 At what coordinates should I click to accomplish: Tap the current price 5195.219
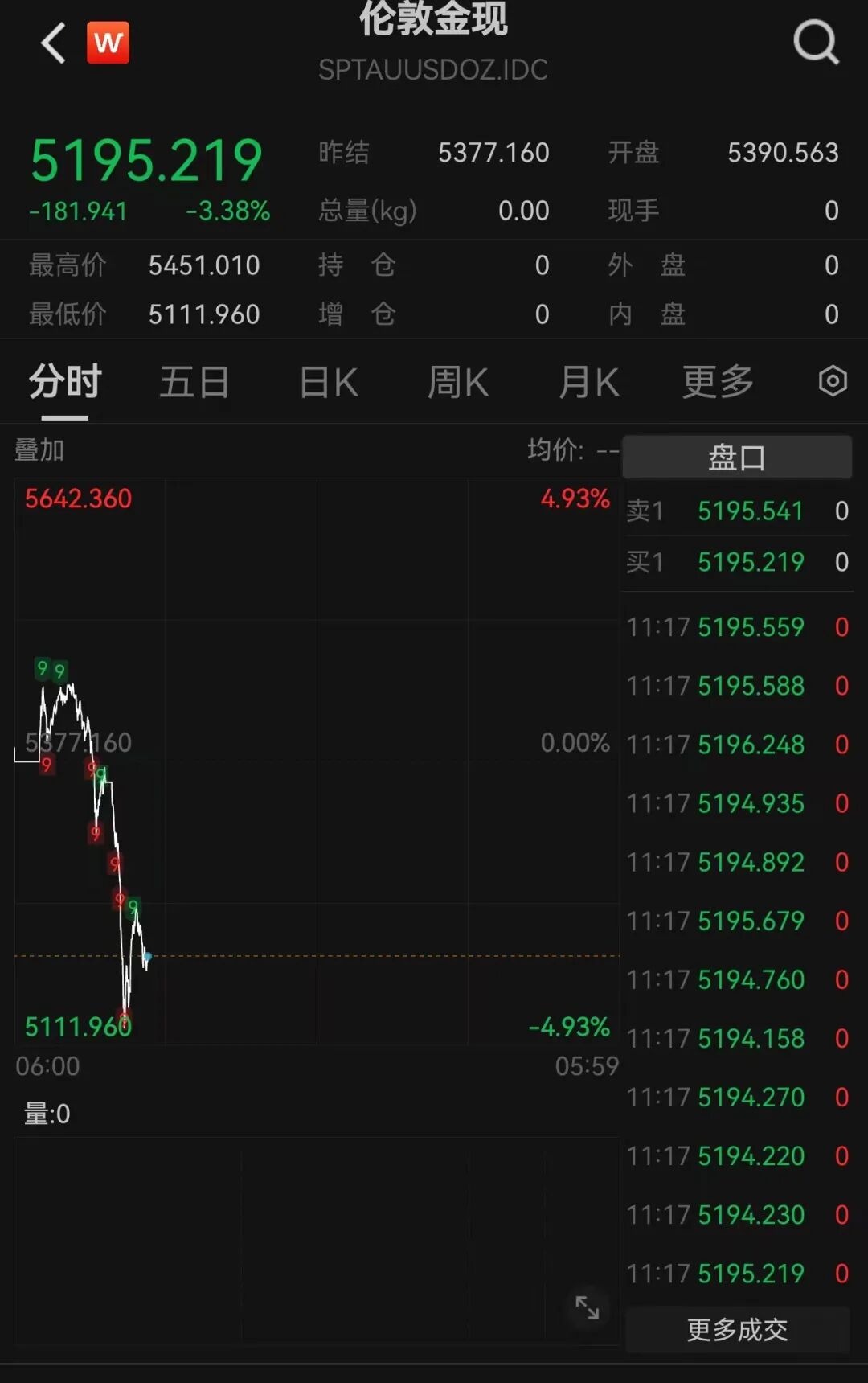click(x=146, y=160)
